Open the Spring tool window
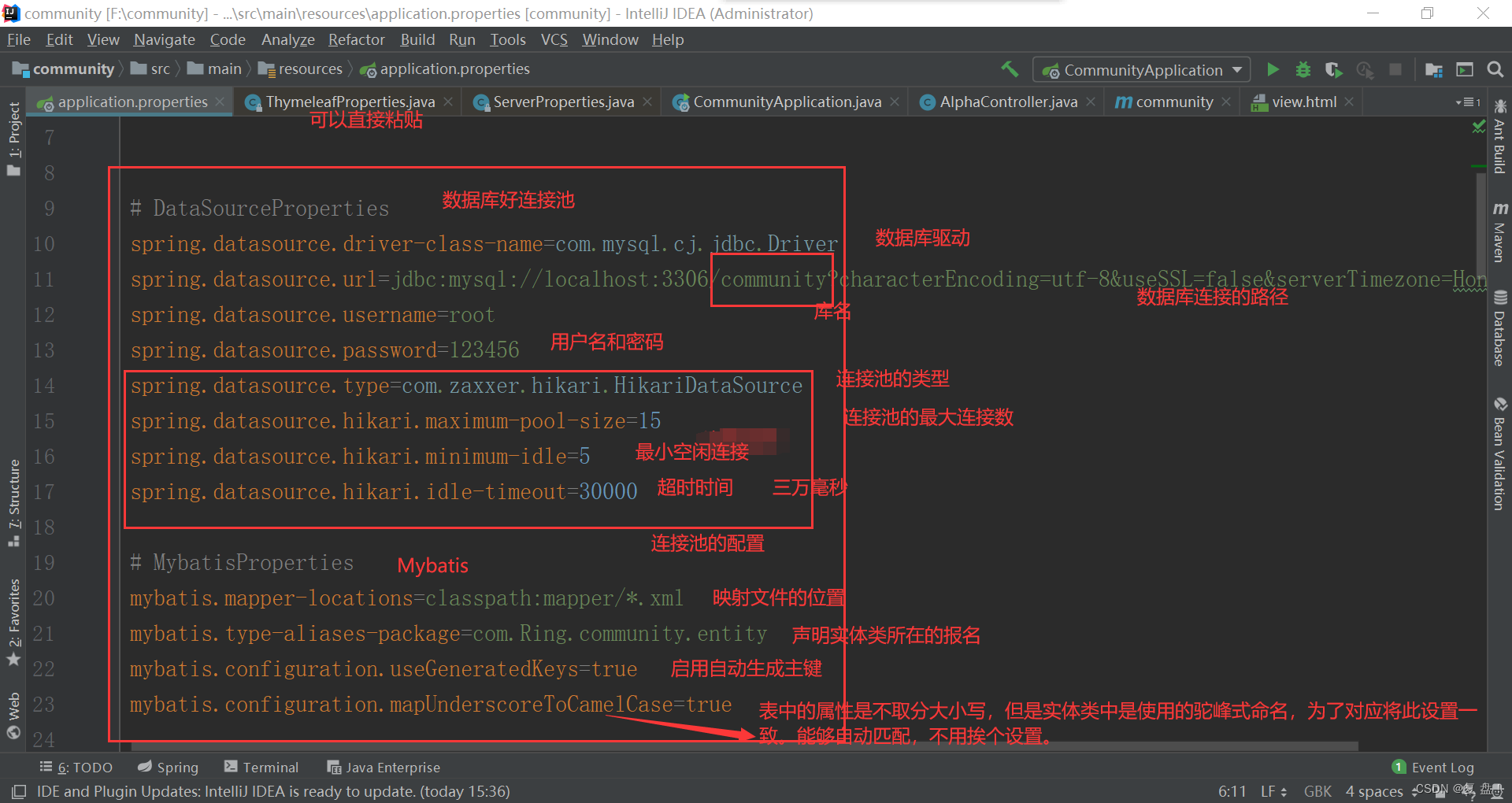Image resolution: width=1512 pixels, height=803 pixels. tap(168, 768)
